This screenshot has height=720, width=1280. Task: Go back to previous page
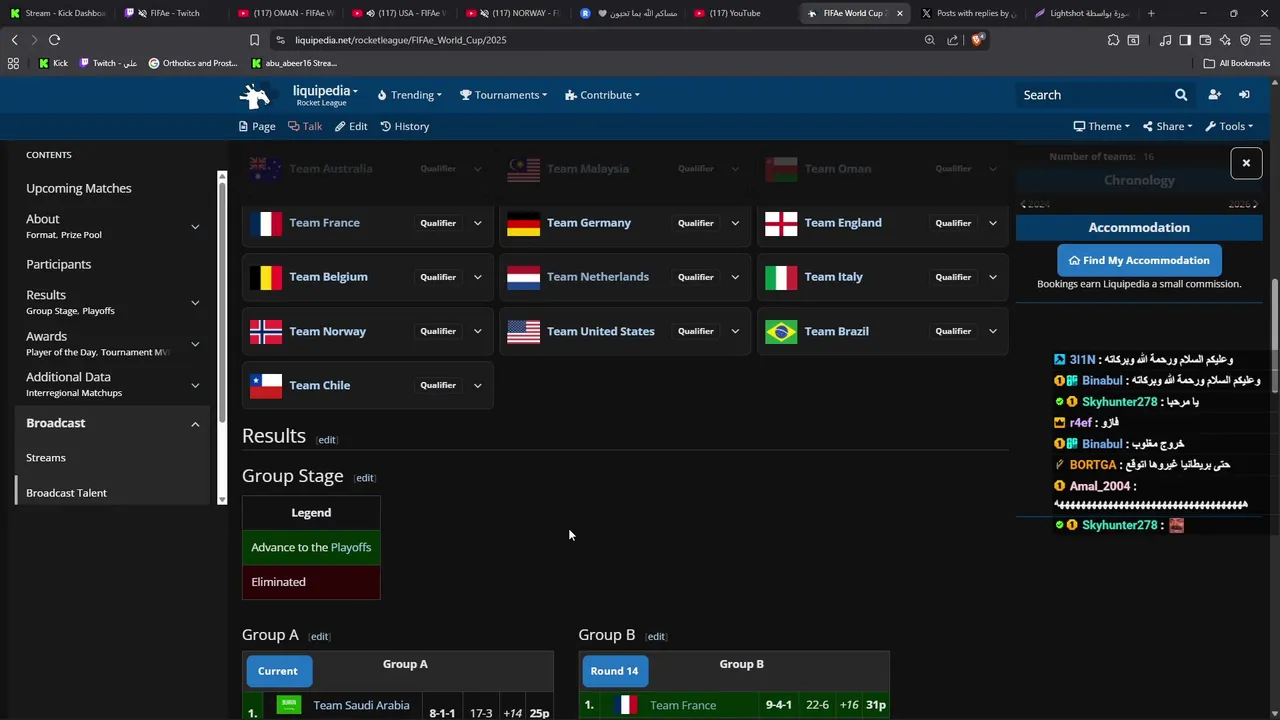point(14,40)
